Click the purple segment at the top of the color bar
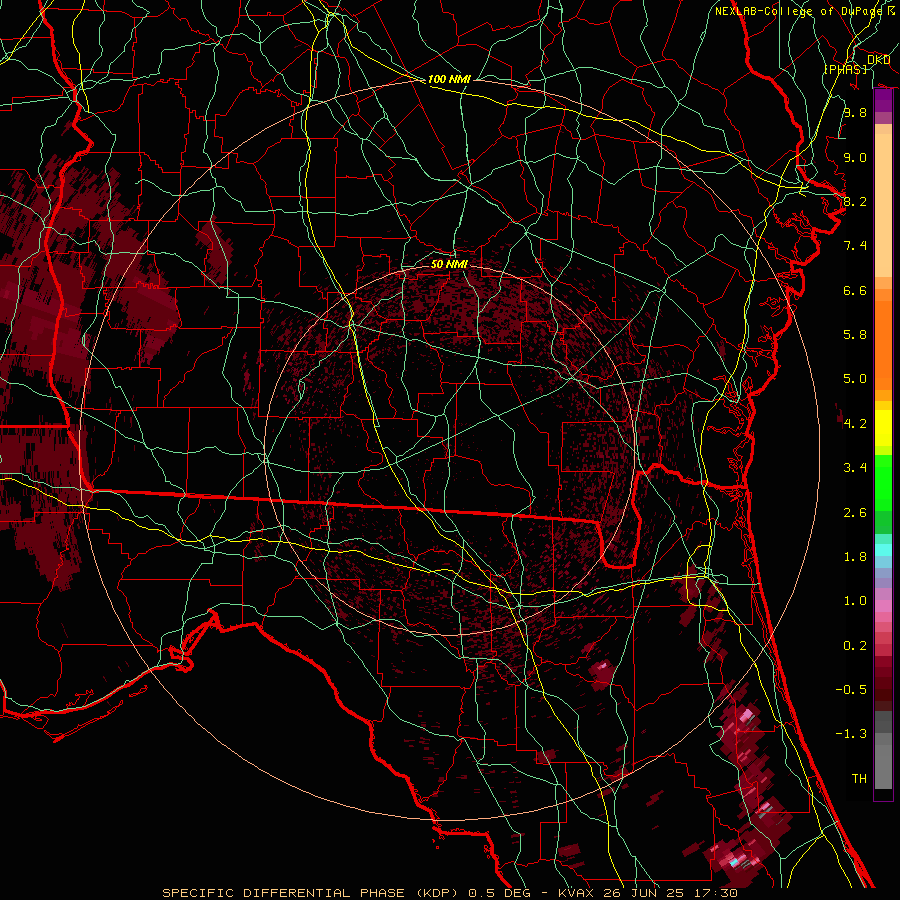The image size is (900, 900). pos(883,101)
